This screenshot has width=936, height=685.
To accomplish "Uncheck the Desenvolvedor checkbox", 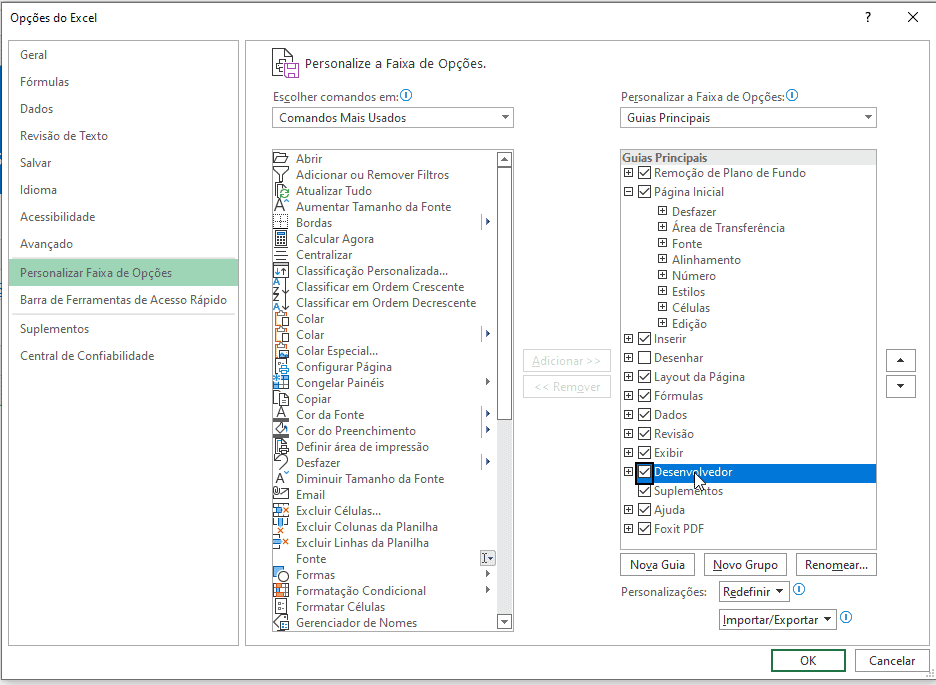I will [x=644, y=472].
